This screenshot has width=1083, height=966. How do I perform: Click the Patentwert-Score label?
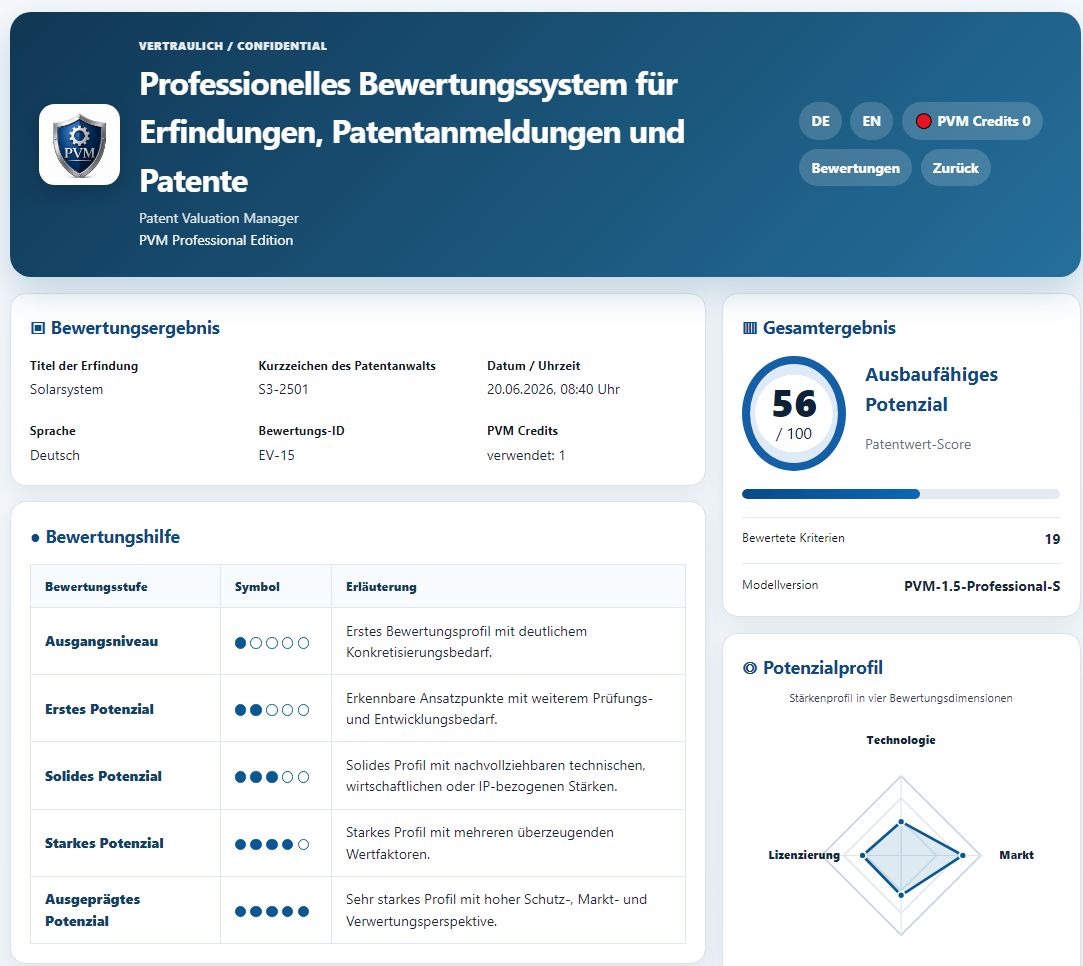coord(918,444)
